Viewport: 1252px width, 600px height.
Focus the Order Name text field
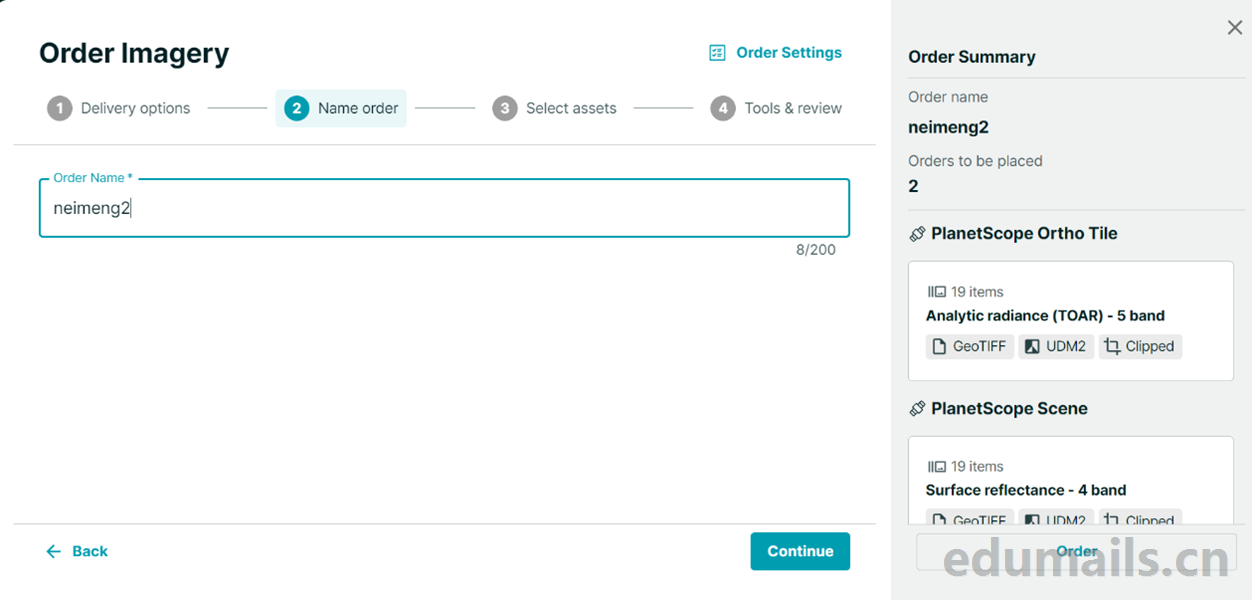tap(444, 208)
